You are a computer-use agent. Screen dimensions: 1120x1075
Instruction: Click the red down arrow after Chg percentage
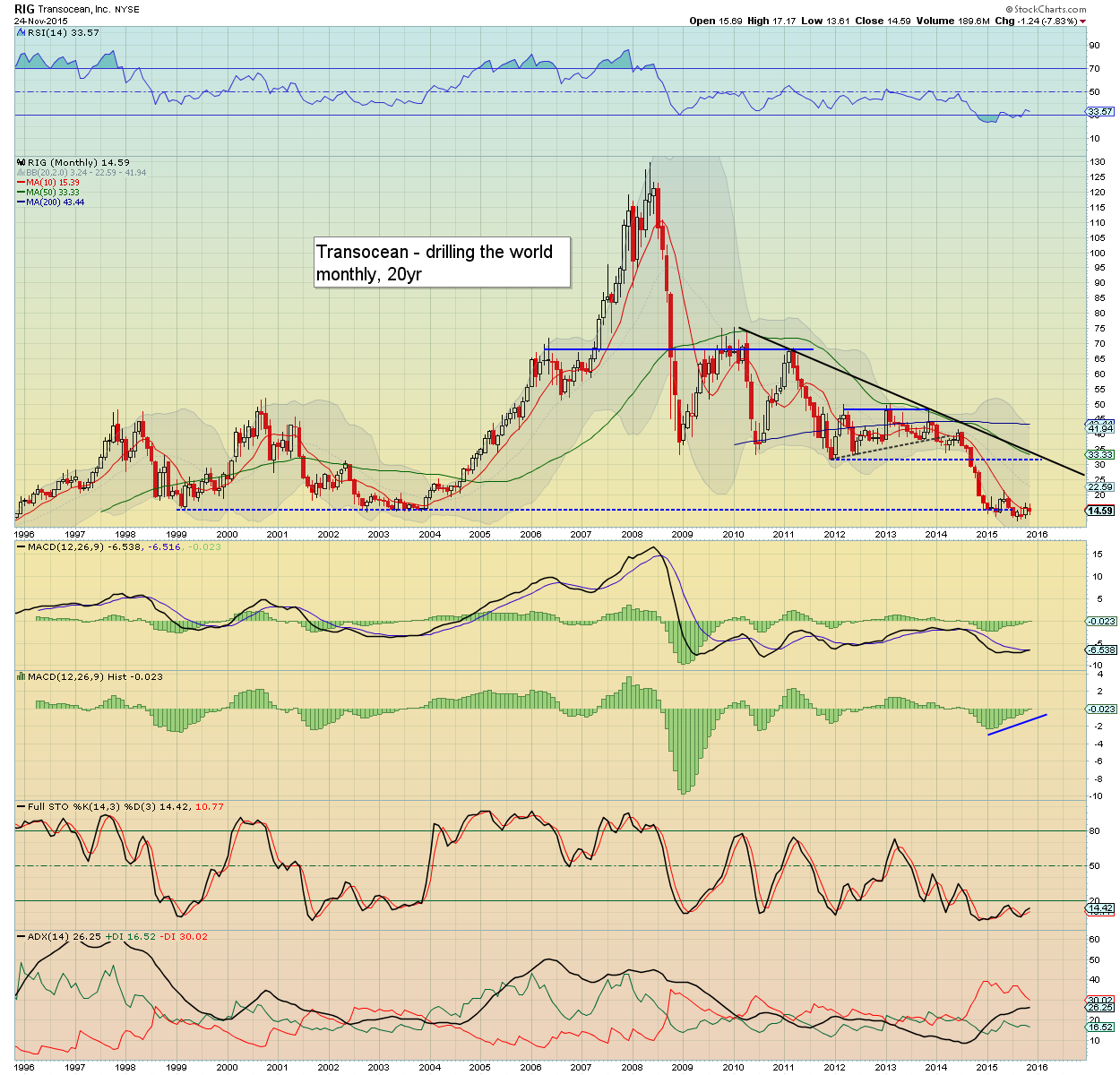(1082, 21)
